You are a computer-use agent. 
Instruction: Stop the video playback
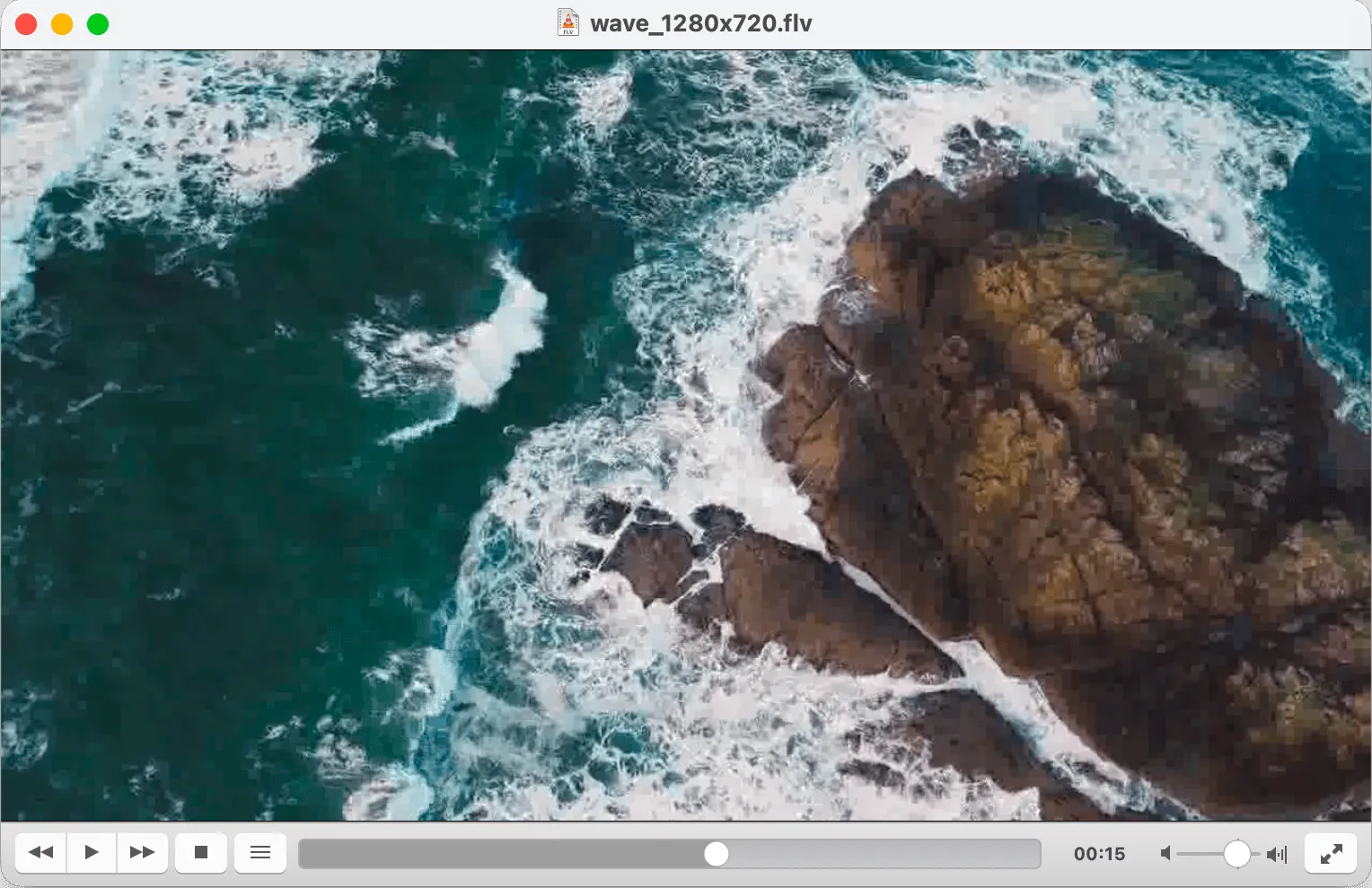200,853
